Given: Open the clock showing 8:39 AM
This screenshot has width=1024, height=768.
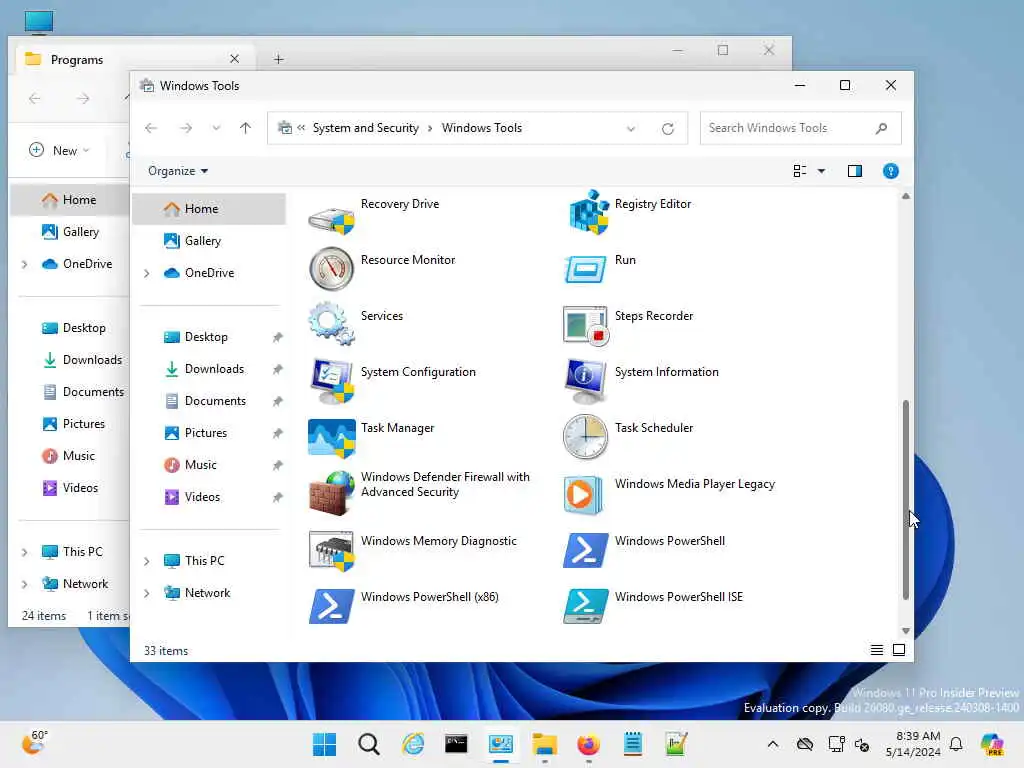Looking at the screenshot, I should [x=914, y=744].
